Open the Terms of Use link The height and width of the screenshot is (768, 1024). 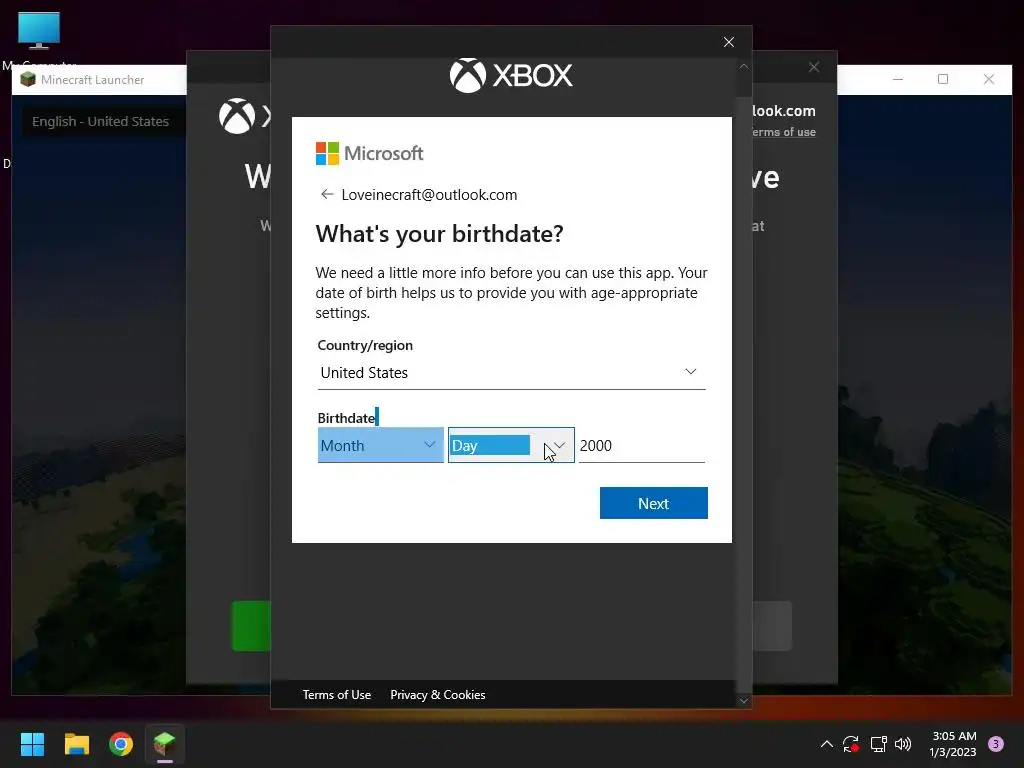[x=337, y=695]
